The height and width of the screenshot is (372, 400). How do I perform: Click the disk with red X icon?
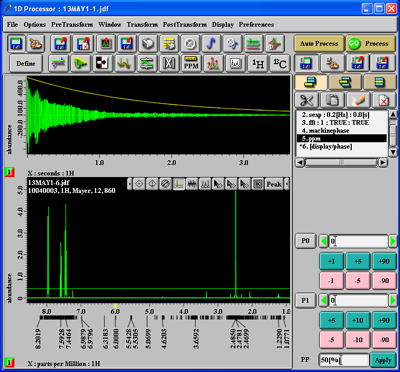[83, 44]
